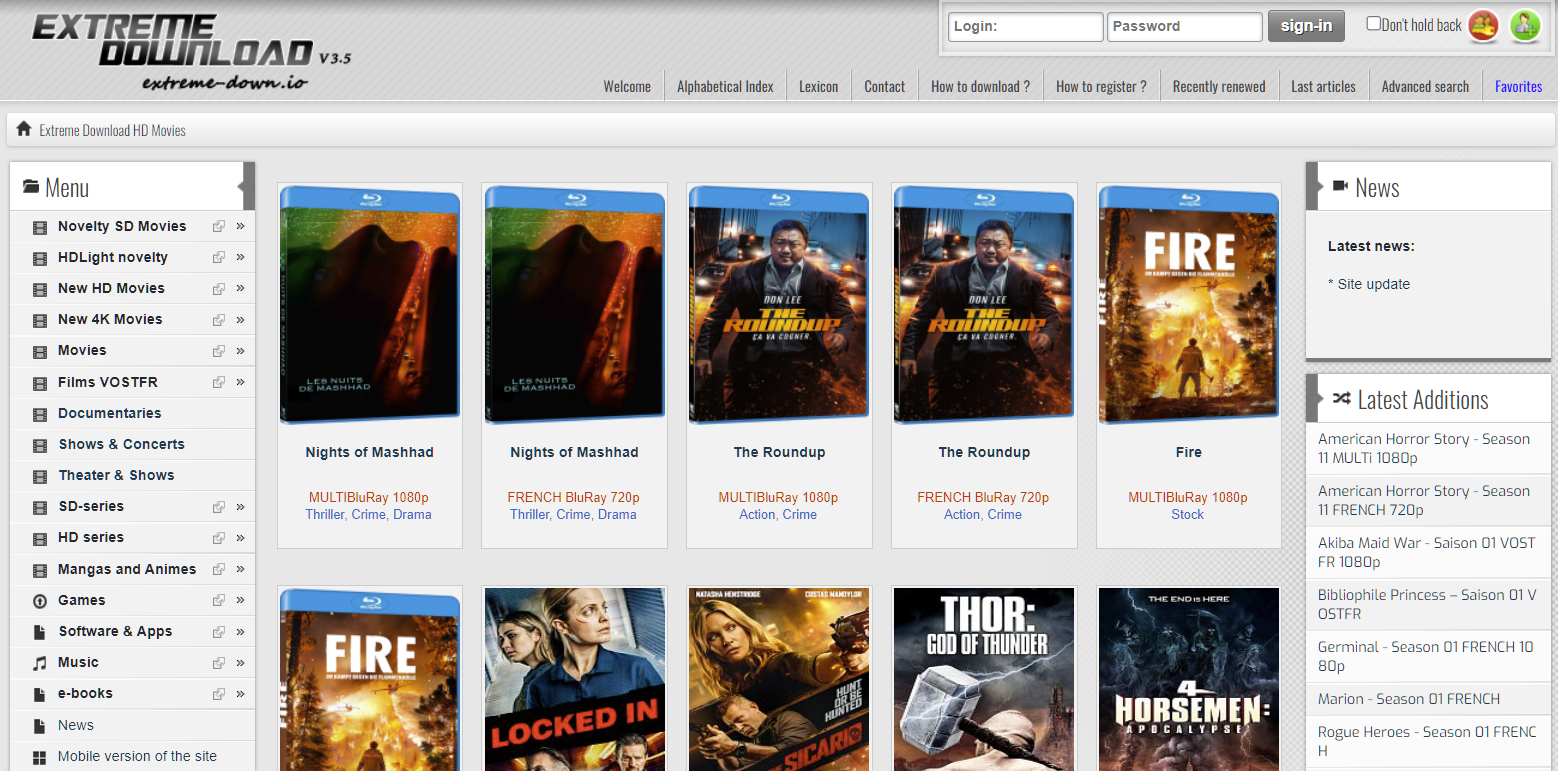
Task: Expand e-books submenu arrow
Action: [x=240, y=693]
